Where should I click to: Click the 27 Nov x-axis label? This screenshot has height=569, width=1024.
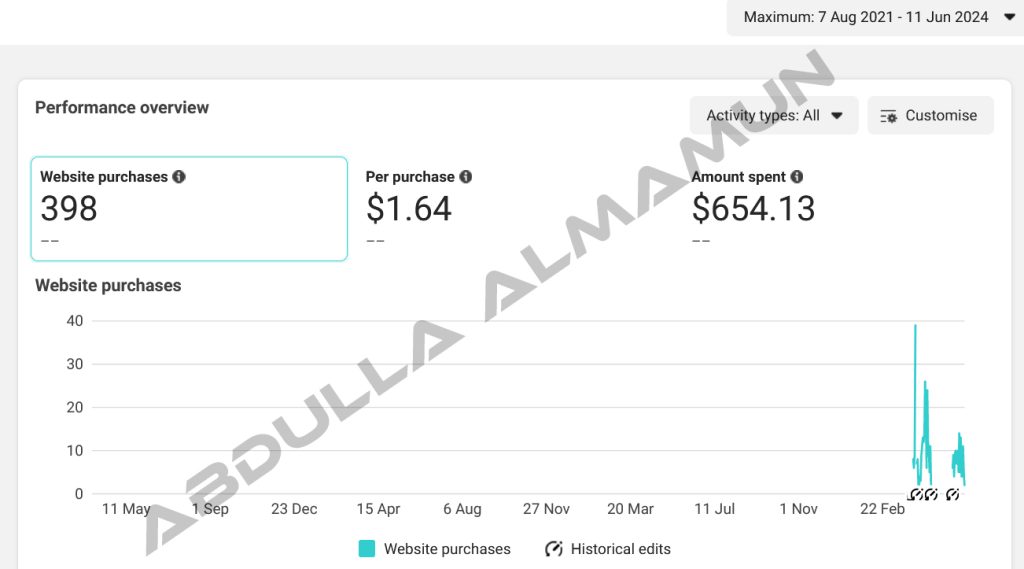[x=546, y=509]
